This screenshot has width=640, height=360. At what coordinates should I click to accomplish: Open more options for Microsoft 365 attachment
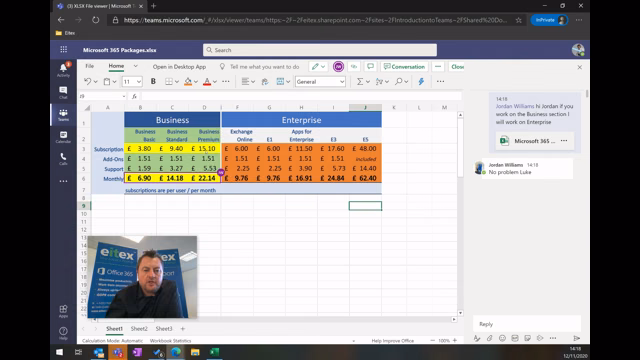[564, 140]
